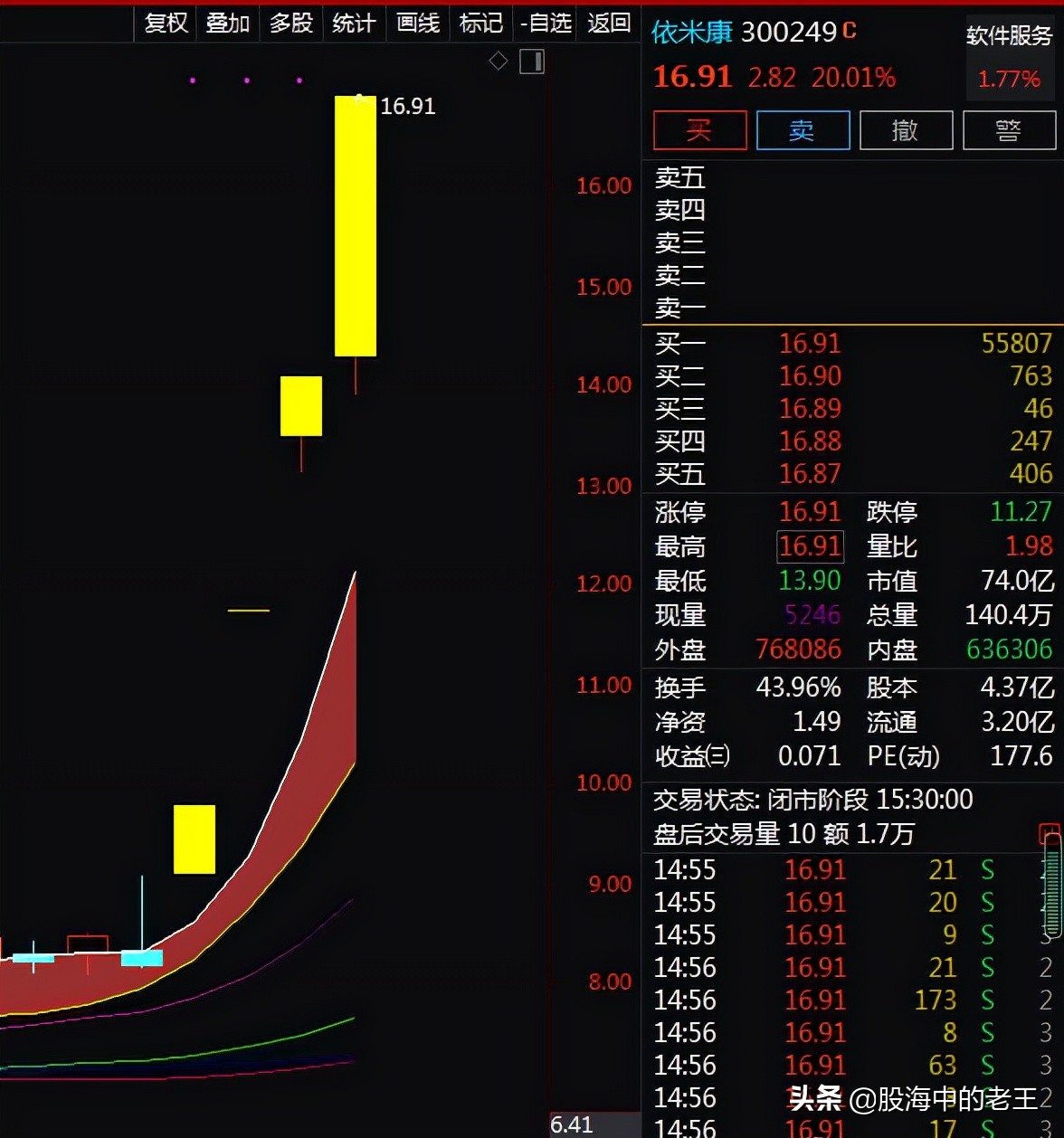1064x1138 pixels.
Task: Open the 标记 mark option
Action: [480, 23]
